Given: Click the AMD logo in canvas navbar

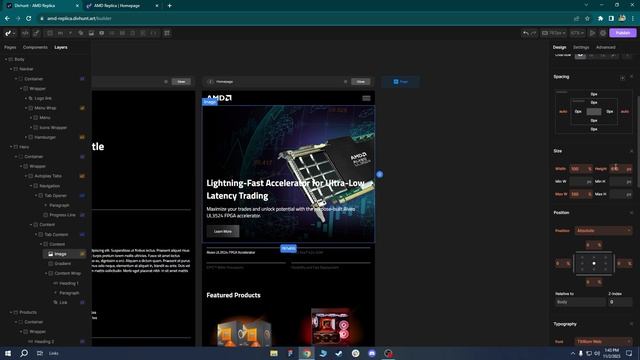Looking at the screenshot, I should coord(220,98).
